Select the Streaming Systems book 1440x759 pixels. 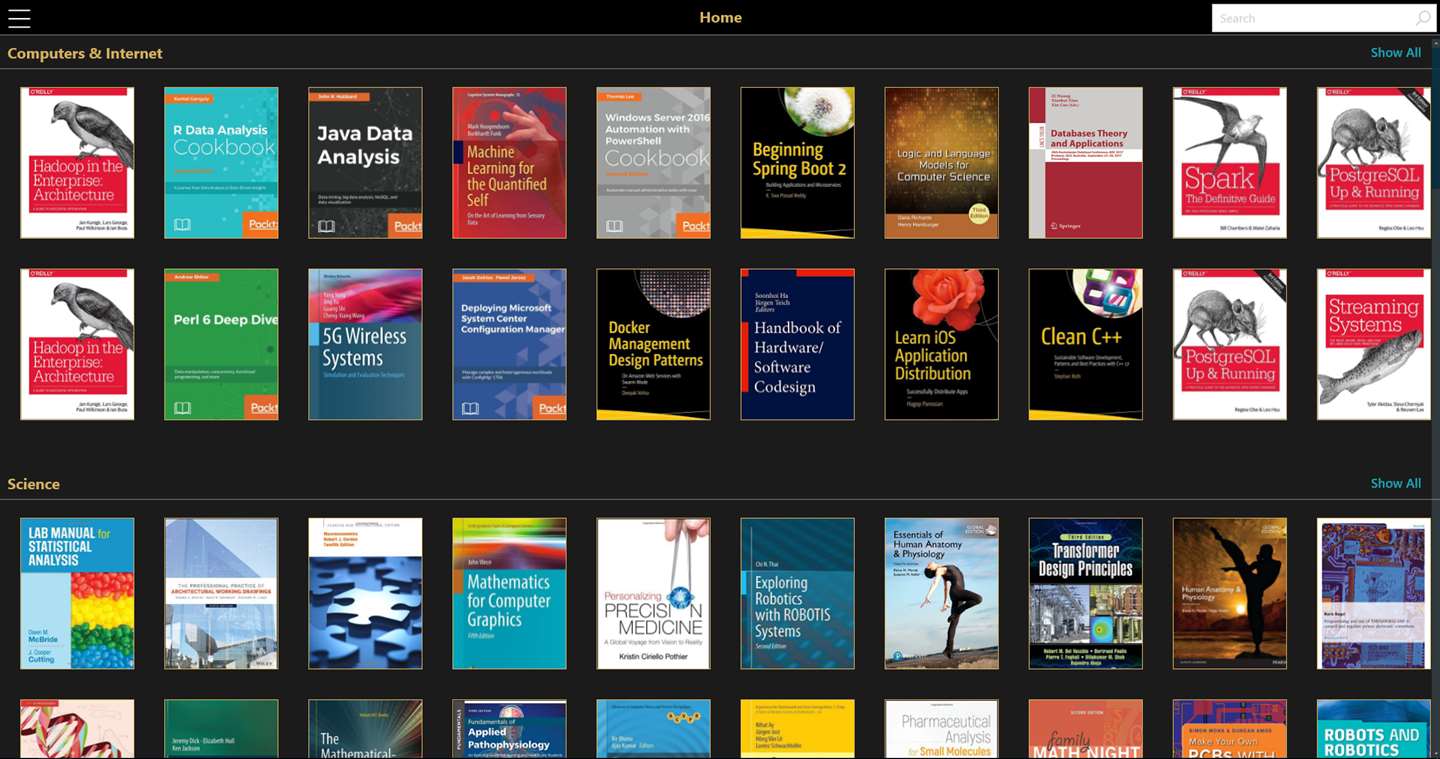[x=1373, y=344]
